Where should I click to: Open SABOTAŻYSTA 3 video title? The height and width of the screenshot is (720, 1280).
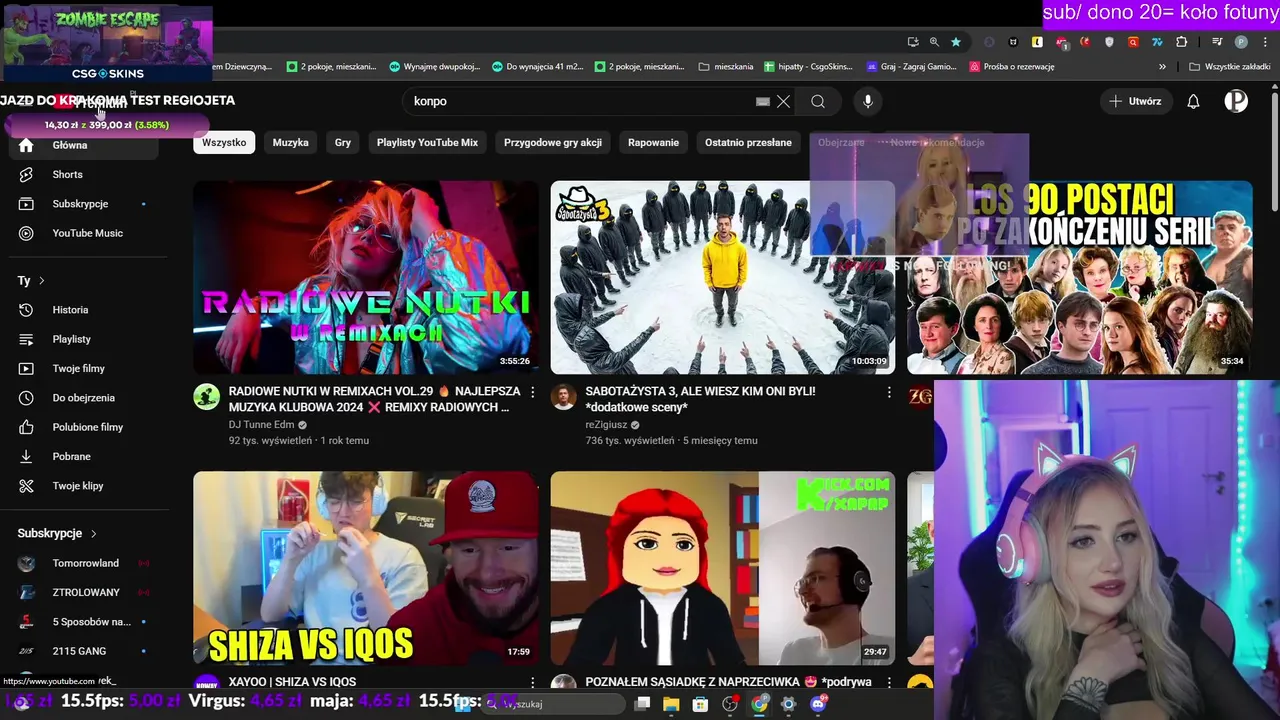click(700, 399)
